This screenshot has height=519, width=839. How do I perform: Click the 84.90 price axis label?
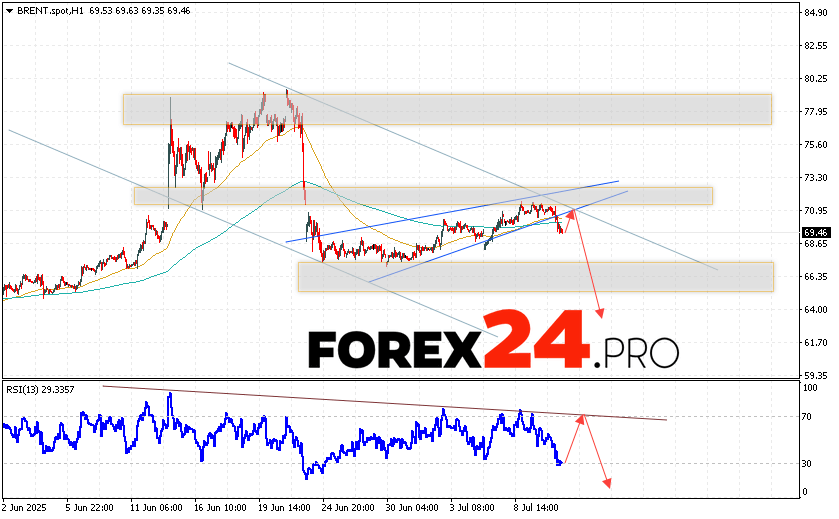tap(816, 13)
